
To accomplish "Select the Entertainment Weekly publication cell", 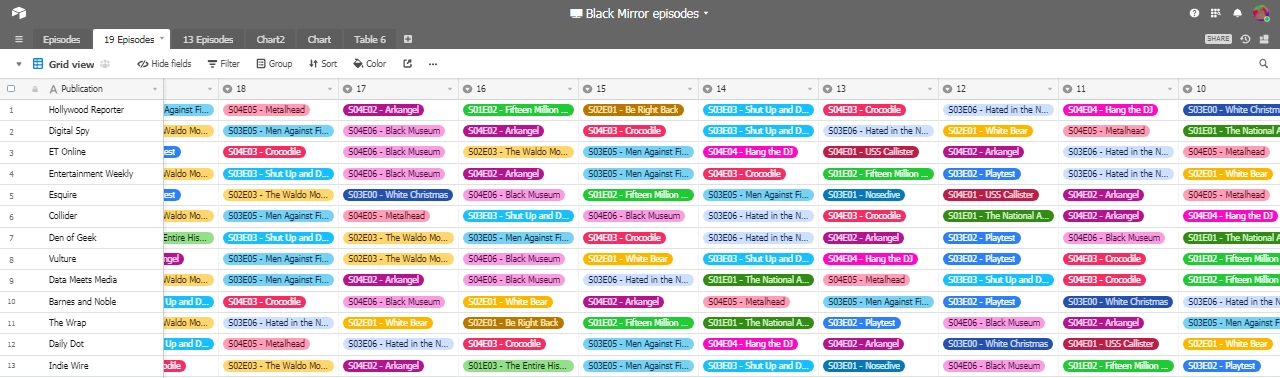I will click(91, 173).
